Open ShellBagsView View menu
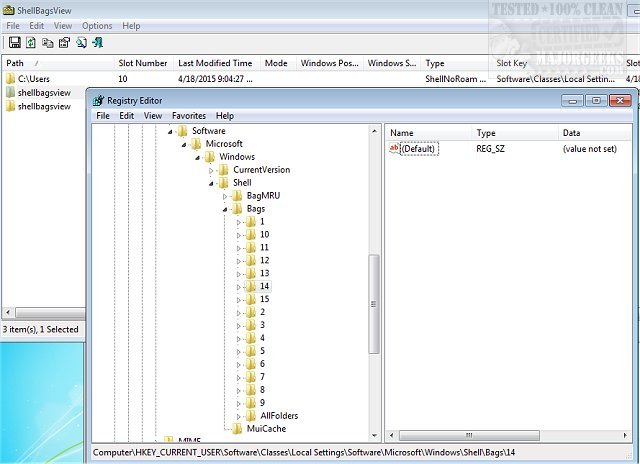 [63, 26]
